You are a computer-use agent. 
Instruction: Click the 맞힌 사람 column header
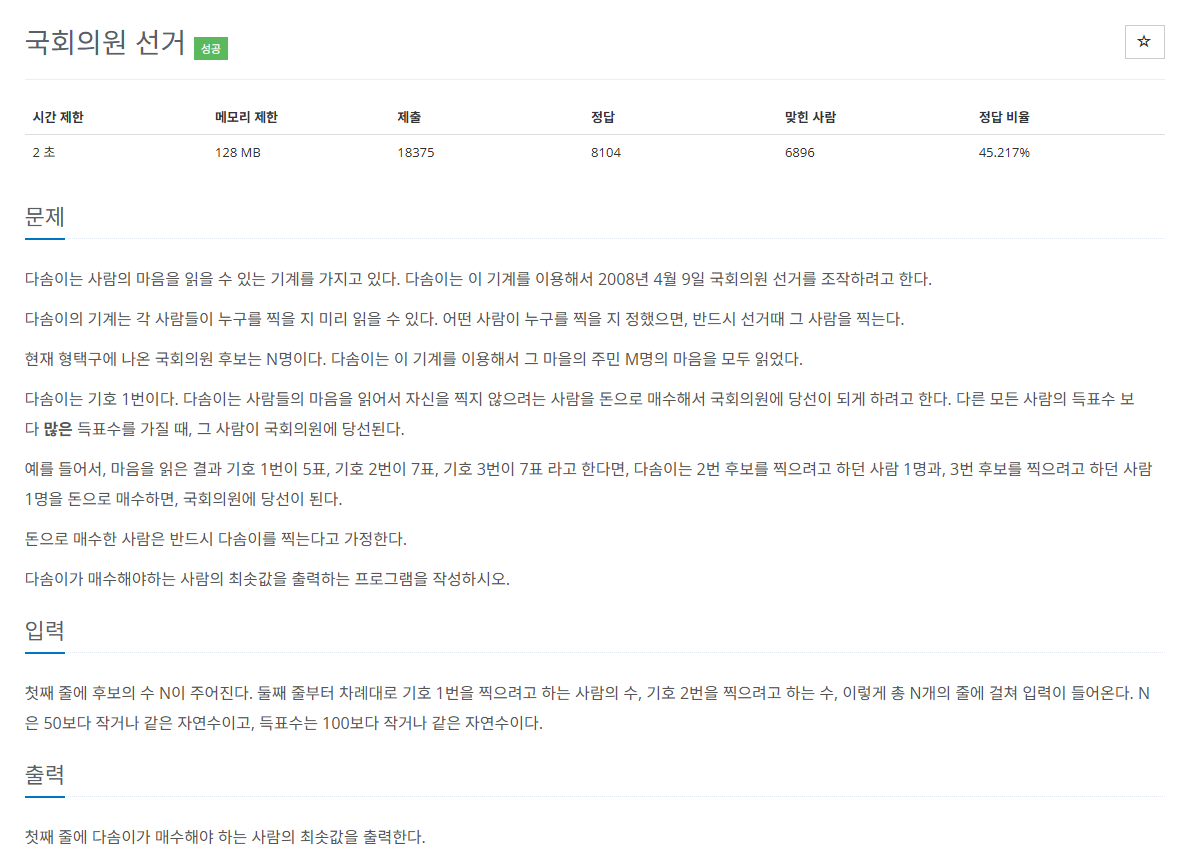808,116
